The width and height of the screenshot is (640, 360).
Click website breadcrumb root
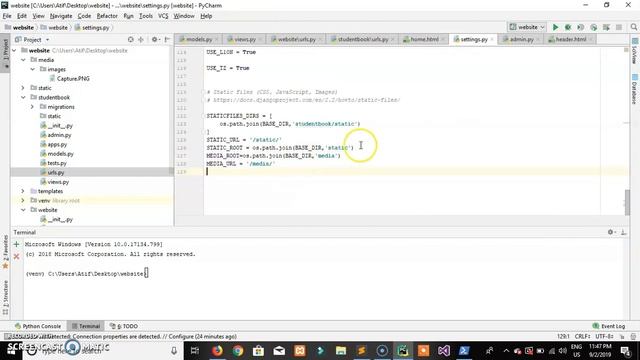tap(20, 27)
